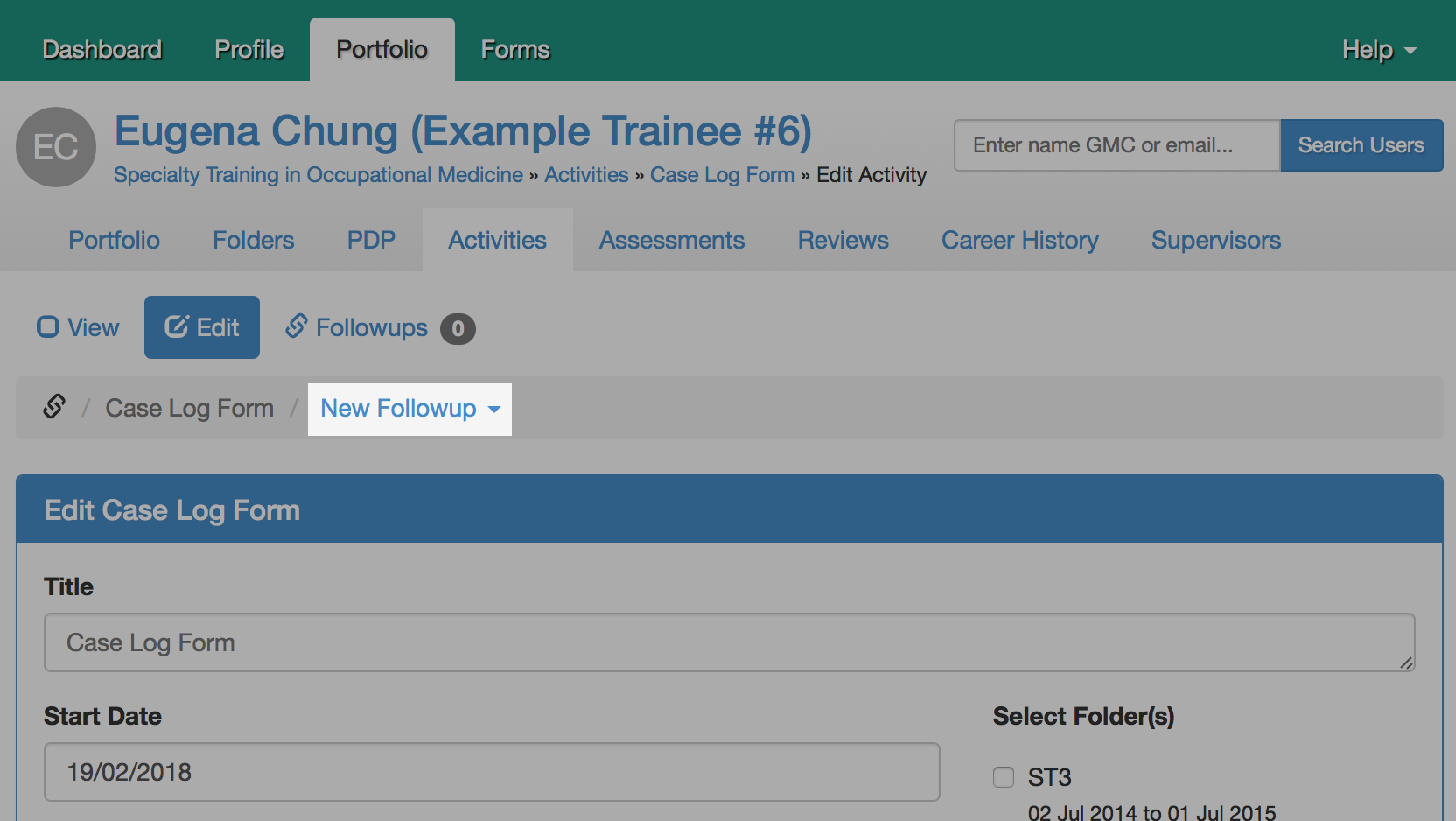
Task: Go to the Forms tab
Action: (x=515, y=50)
